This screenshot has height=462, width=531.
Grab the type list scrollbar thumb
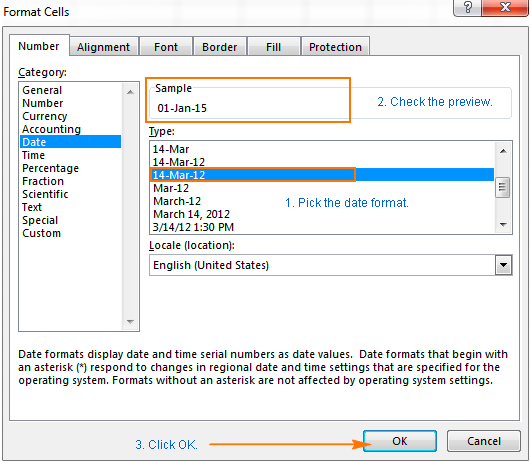503,188
